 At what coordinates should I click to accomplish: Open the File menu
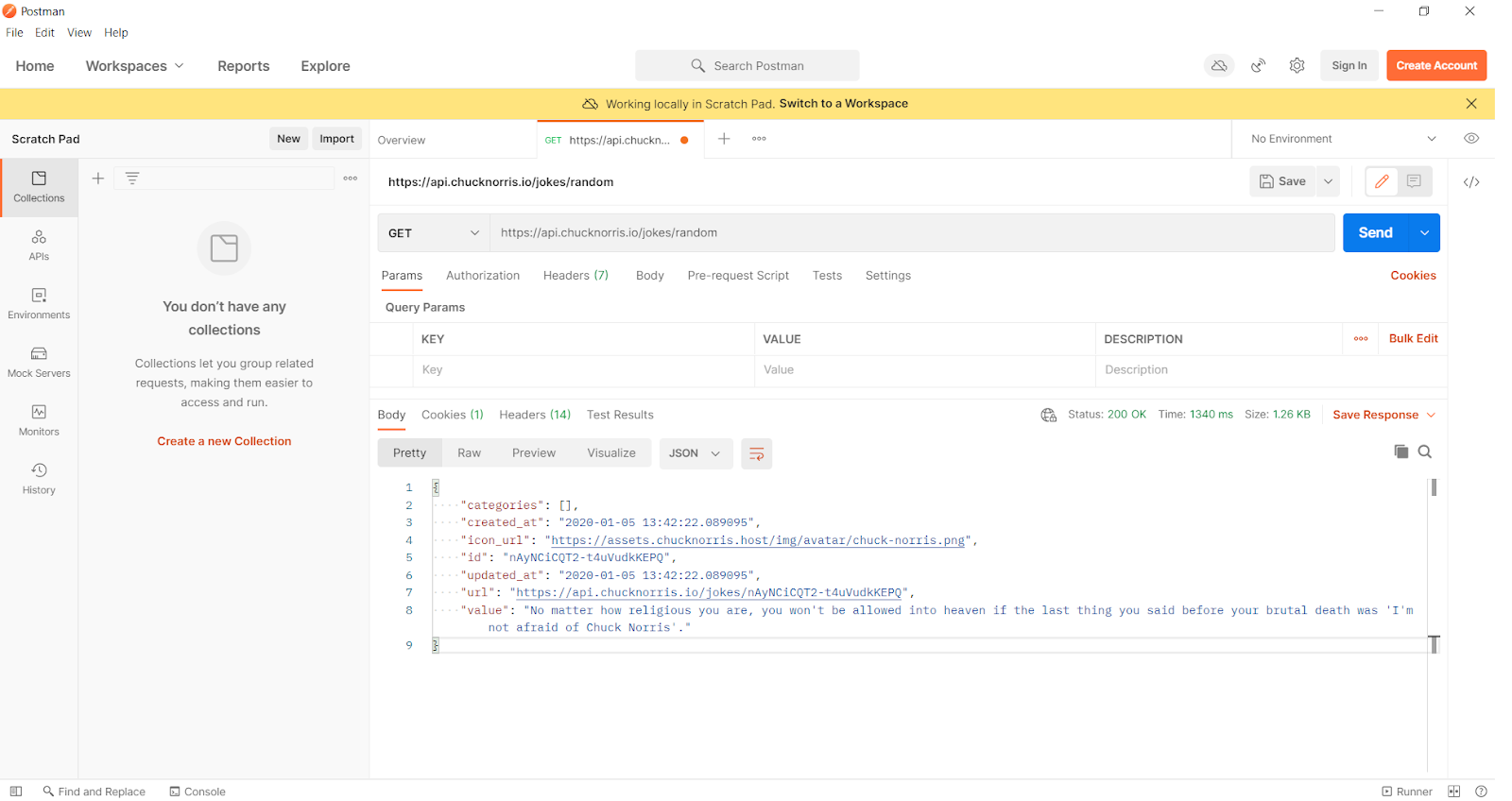pos(14,33)
